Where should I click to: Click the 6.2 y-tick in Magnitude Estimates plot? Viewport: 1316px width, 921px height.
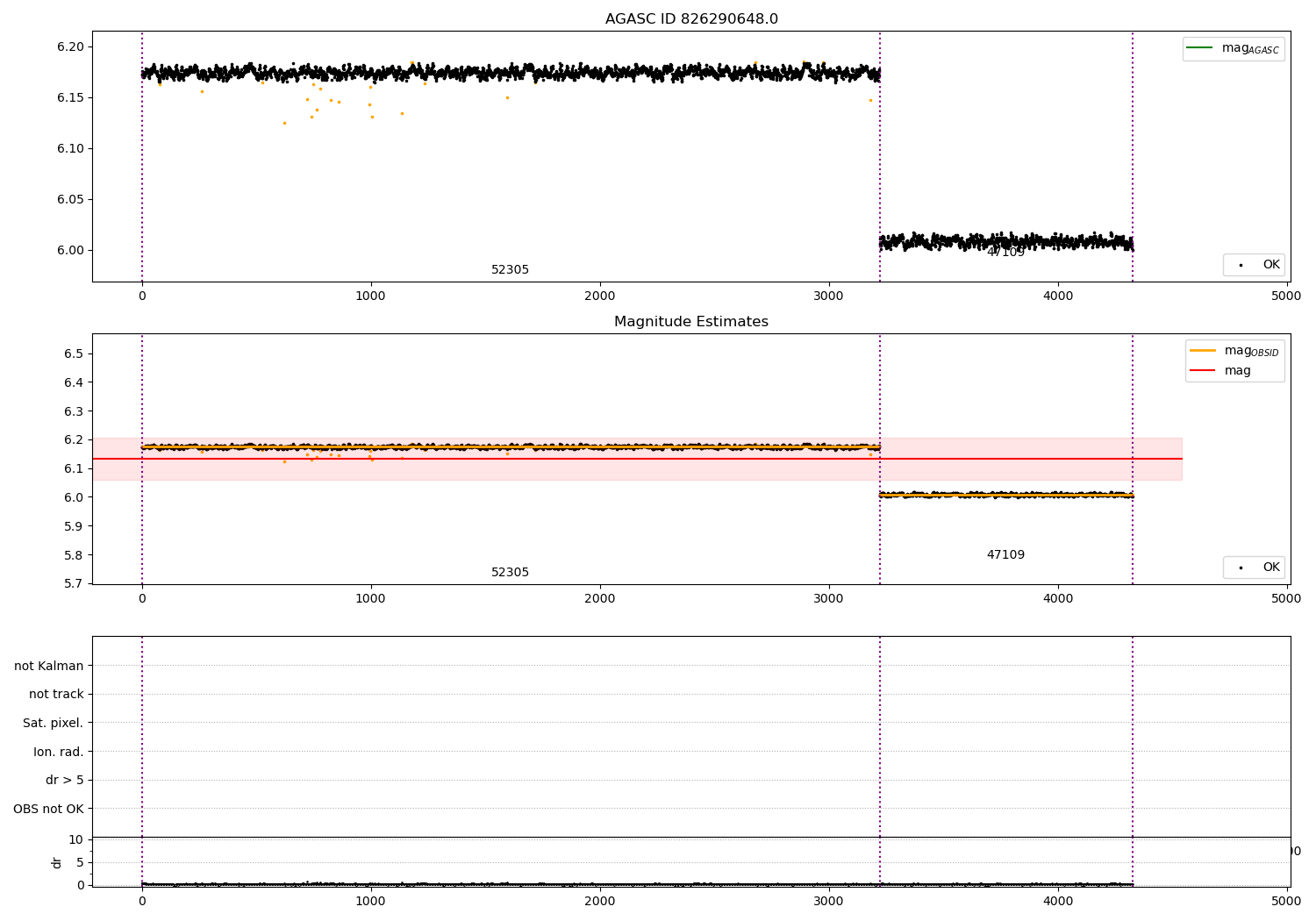[75, 440]
